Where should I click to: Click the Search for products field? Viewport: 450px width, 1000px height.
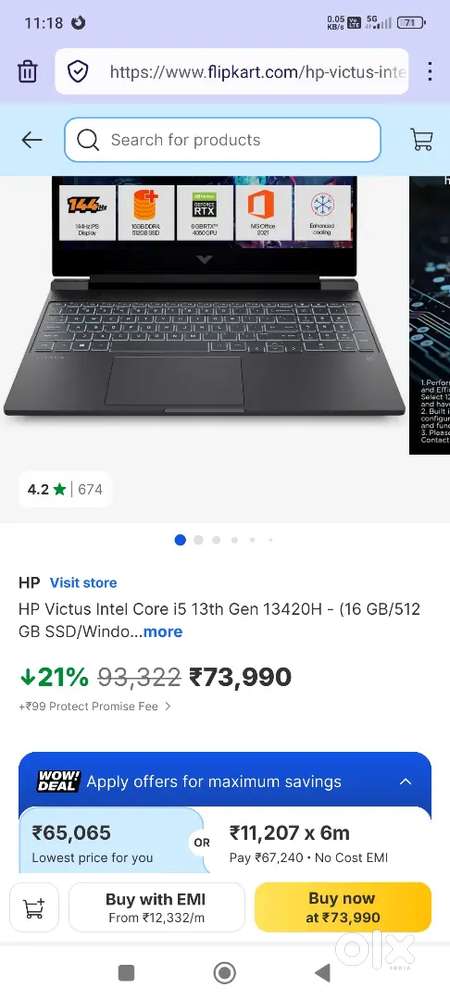click(x=222, y=140)
